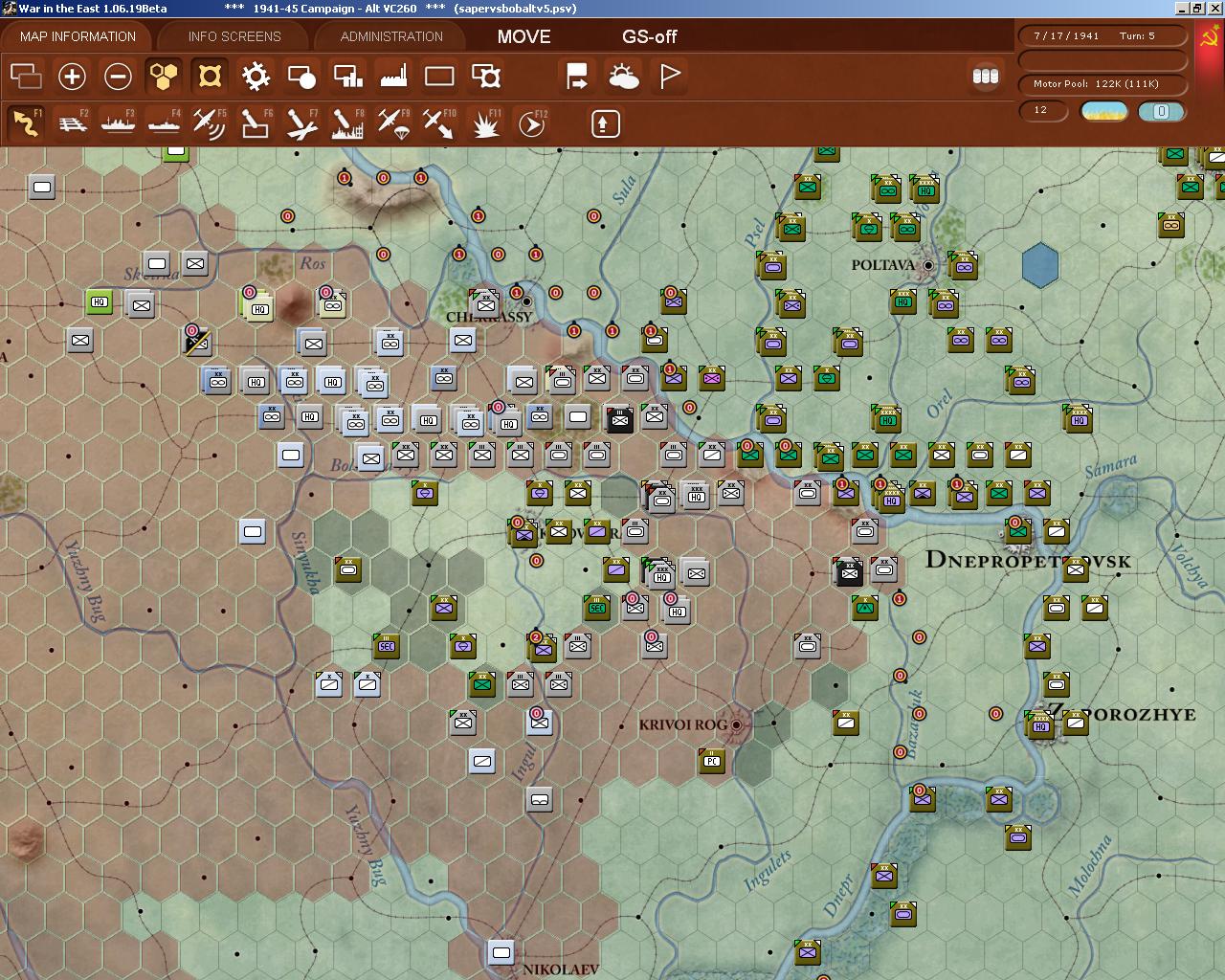
Task: Select the F2 rail mode icon
Action: pyautogui.click(x=72, y=123)
